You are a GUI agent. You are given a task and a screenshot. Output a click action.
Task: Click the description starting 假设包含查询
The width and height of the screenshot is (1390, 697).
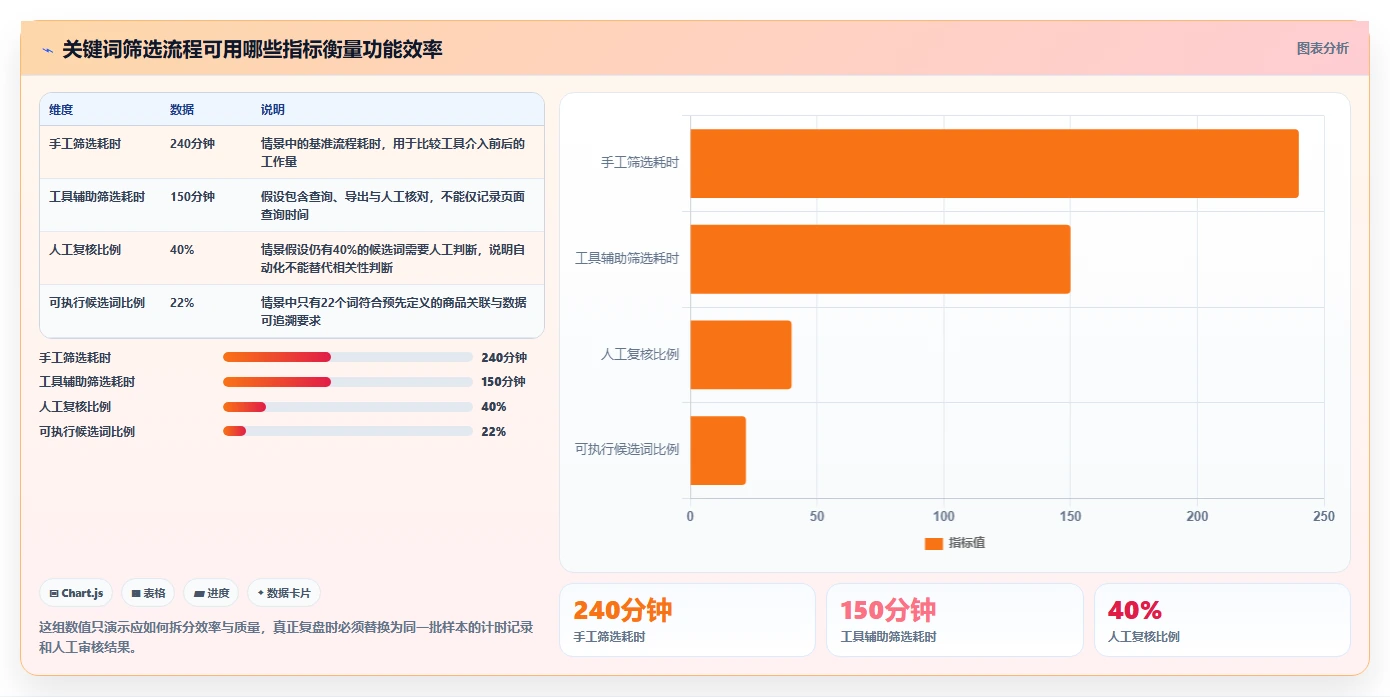[393, 206]
